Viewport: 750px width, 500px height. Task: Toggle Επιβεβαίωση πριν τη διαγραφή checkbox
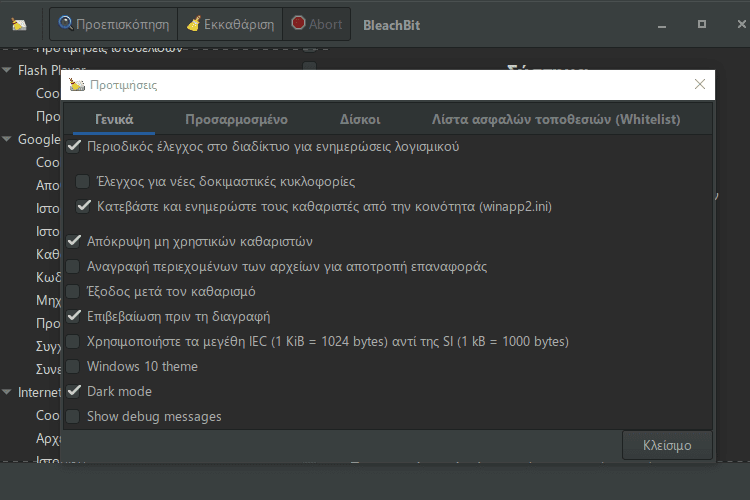click(74, 316)
